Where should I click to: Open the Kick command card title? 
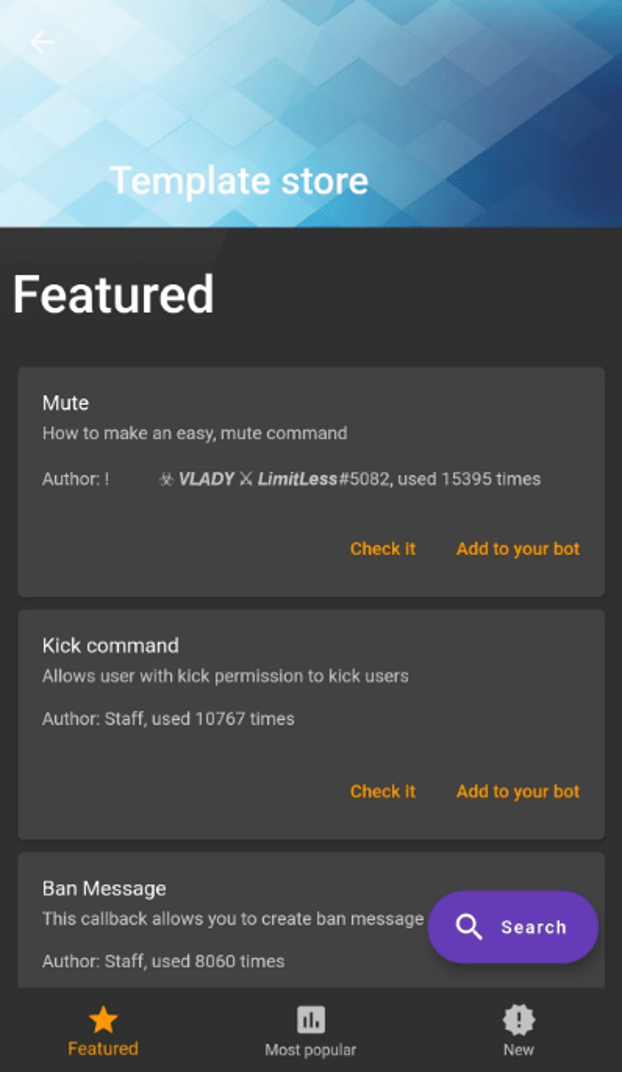(x=111, y=645)
